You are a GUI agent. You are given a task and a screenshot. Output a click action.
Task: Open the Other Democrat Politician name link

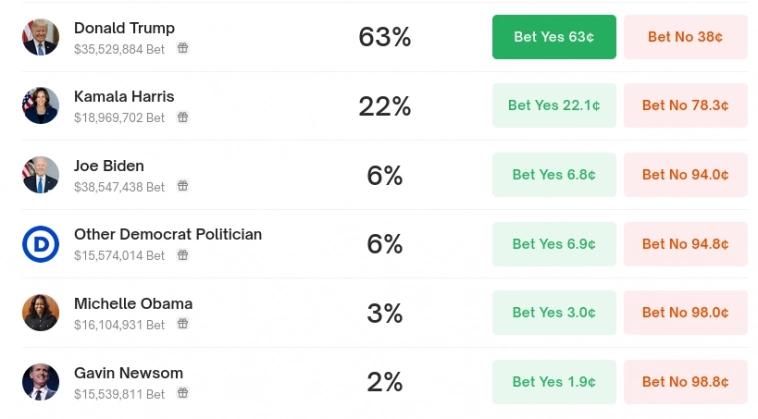click(x=168, y=235)
